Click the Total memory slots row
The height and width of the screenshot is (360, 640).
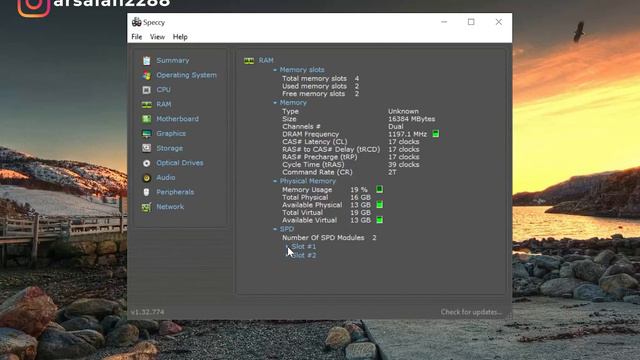click(x=320, y=78)
